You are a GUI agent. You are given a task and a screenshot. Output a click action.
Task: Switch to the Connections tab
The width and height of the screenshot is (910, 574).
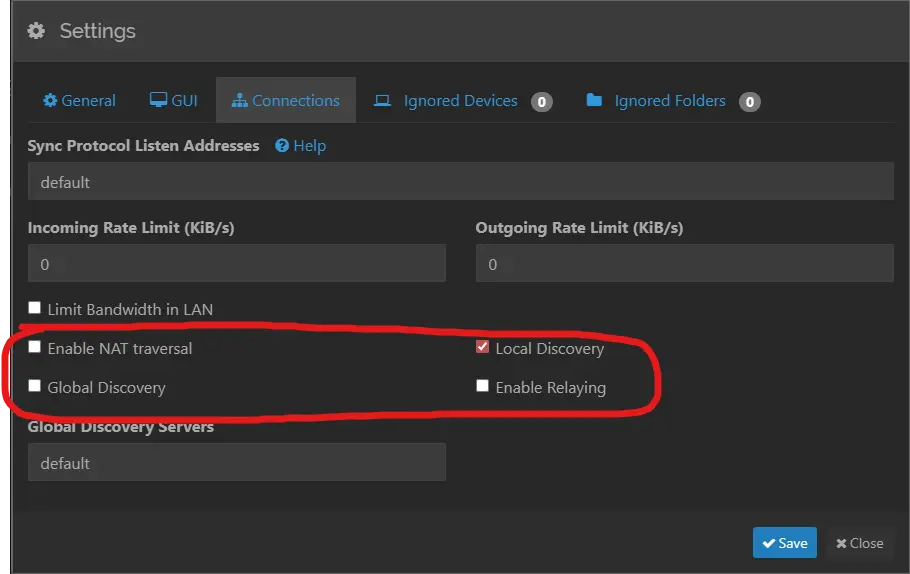click(x=285, y=101)
